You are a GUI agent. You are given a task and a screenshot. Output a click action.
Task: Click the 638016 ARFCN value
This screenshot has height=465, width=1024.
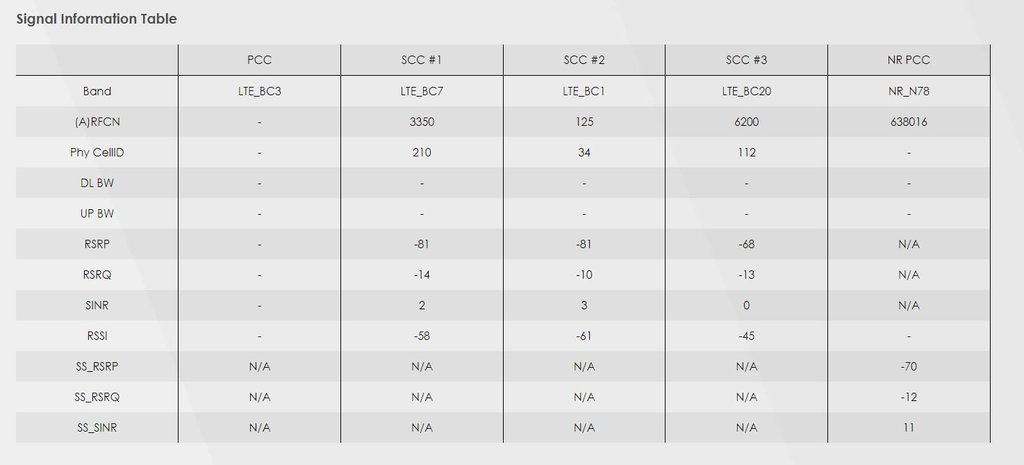click(908, 122)
